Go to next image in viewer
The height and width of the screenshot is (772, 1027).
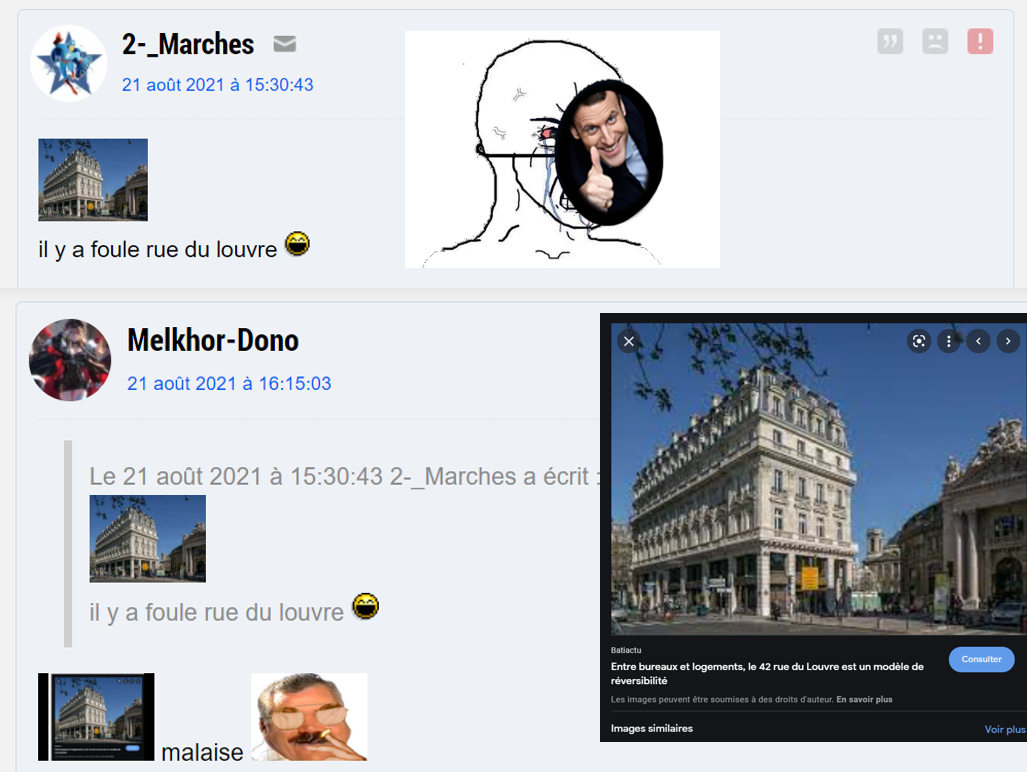click(1008, 341)
